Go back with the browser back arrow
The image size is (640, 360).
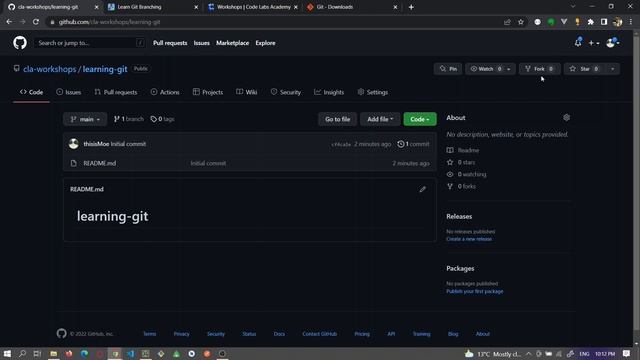(9, 22)
